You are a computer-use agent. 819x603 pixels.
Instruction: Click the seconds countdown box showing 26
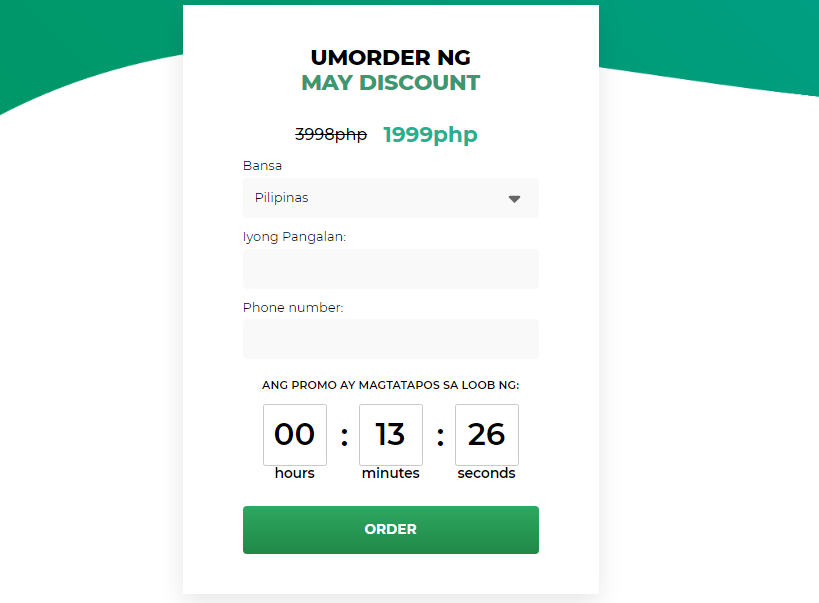coord(487,435)
